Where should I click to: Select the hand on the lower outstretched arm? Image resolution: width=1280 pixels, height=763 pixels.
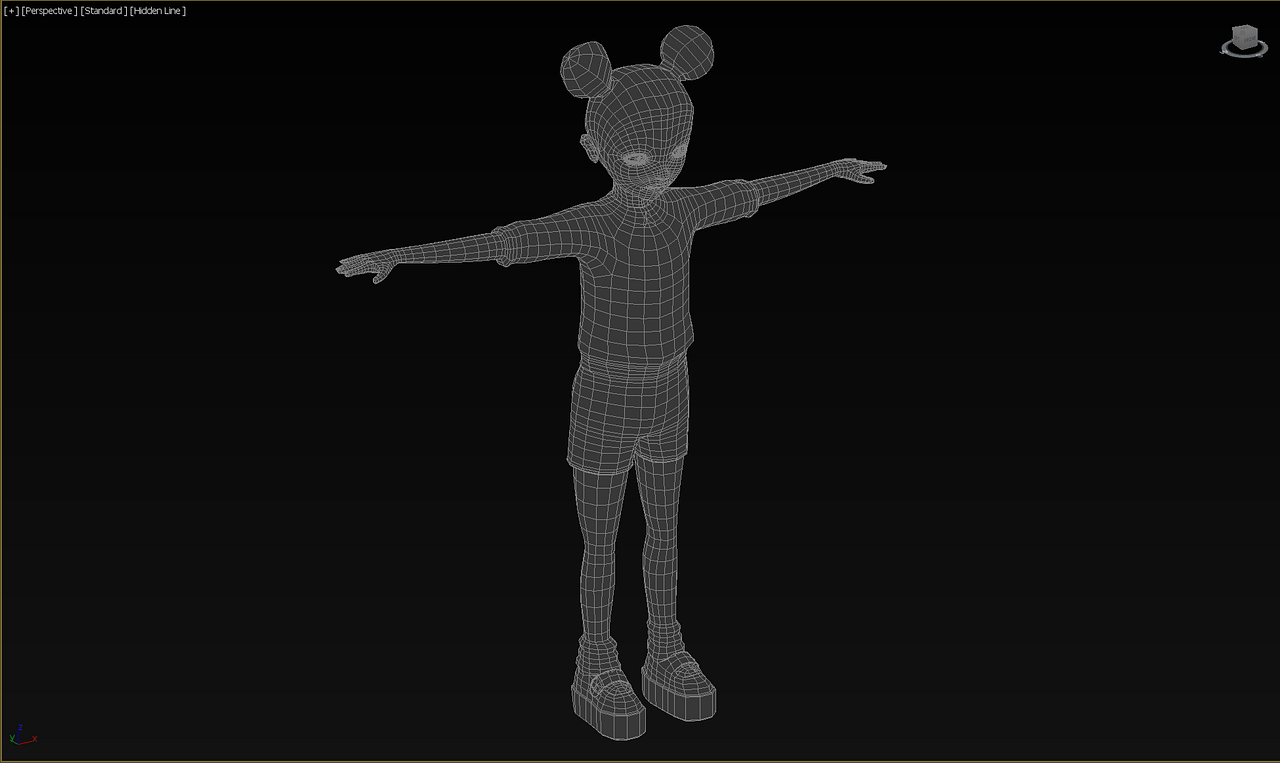point(362,267)
